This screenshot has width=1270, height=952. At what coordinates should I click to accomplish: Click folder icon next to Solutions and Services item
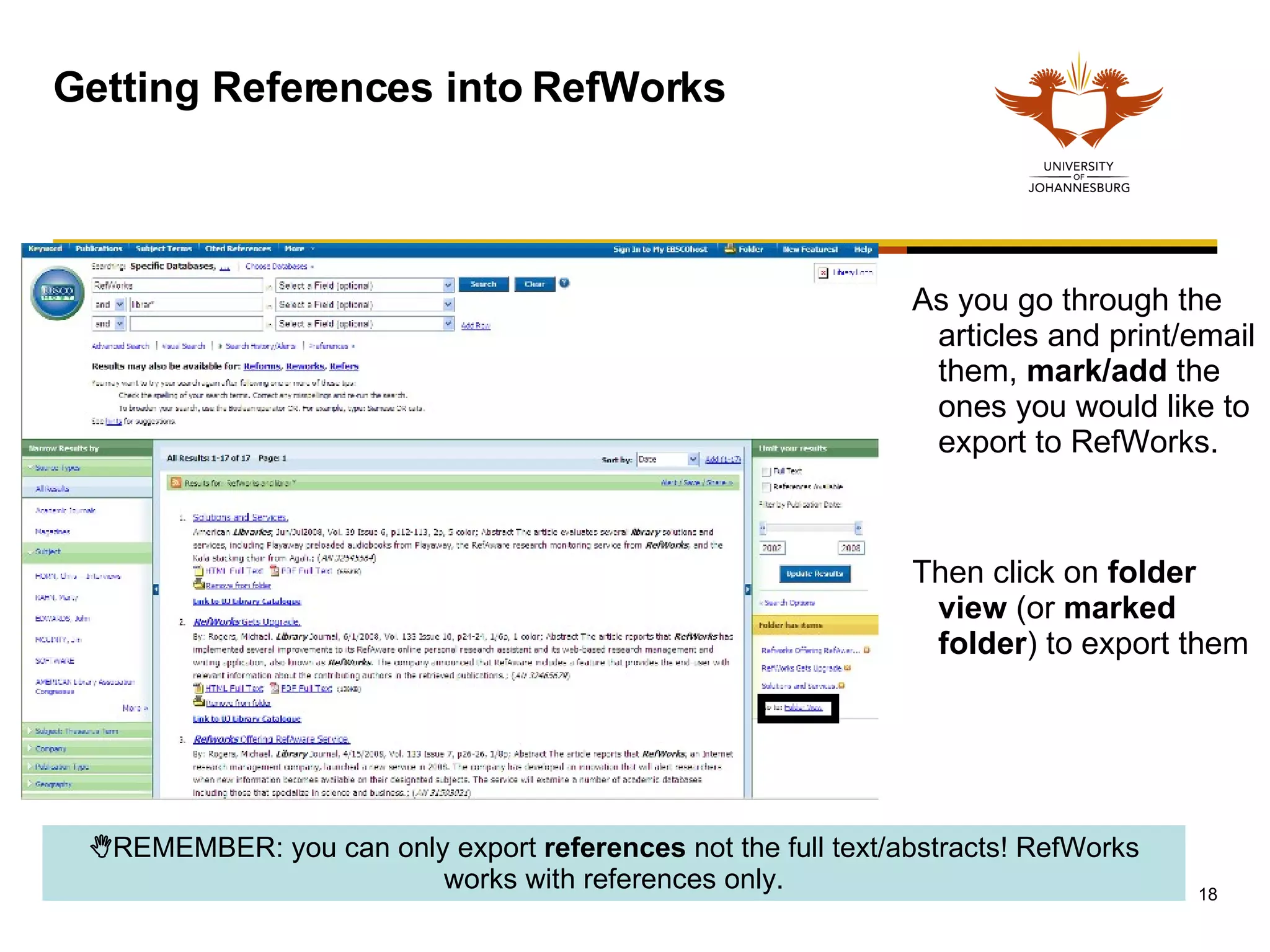tap(841, 685)
